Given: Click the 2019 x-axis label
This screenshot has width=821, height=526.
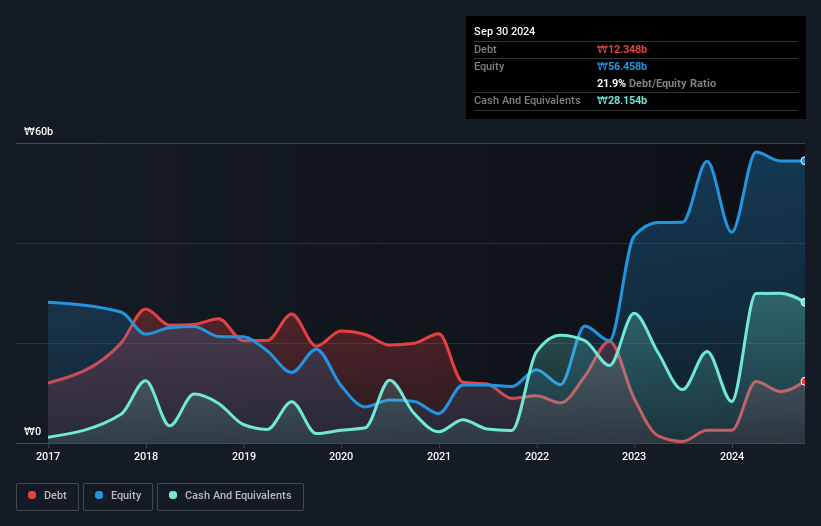Looking at the screenshot, I should (244, 456).
